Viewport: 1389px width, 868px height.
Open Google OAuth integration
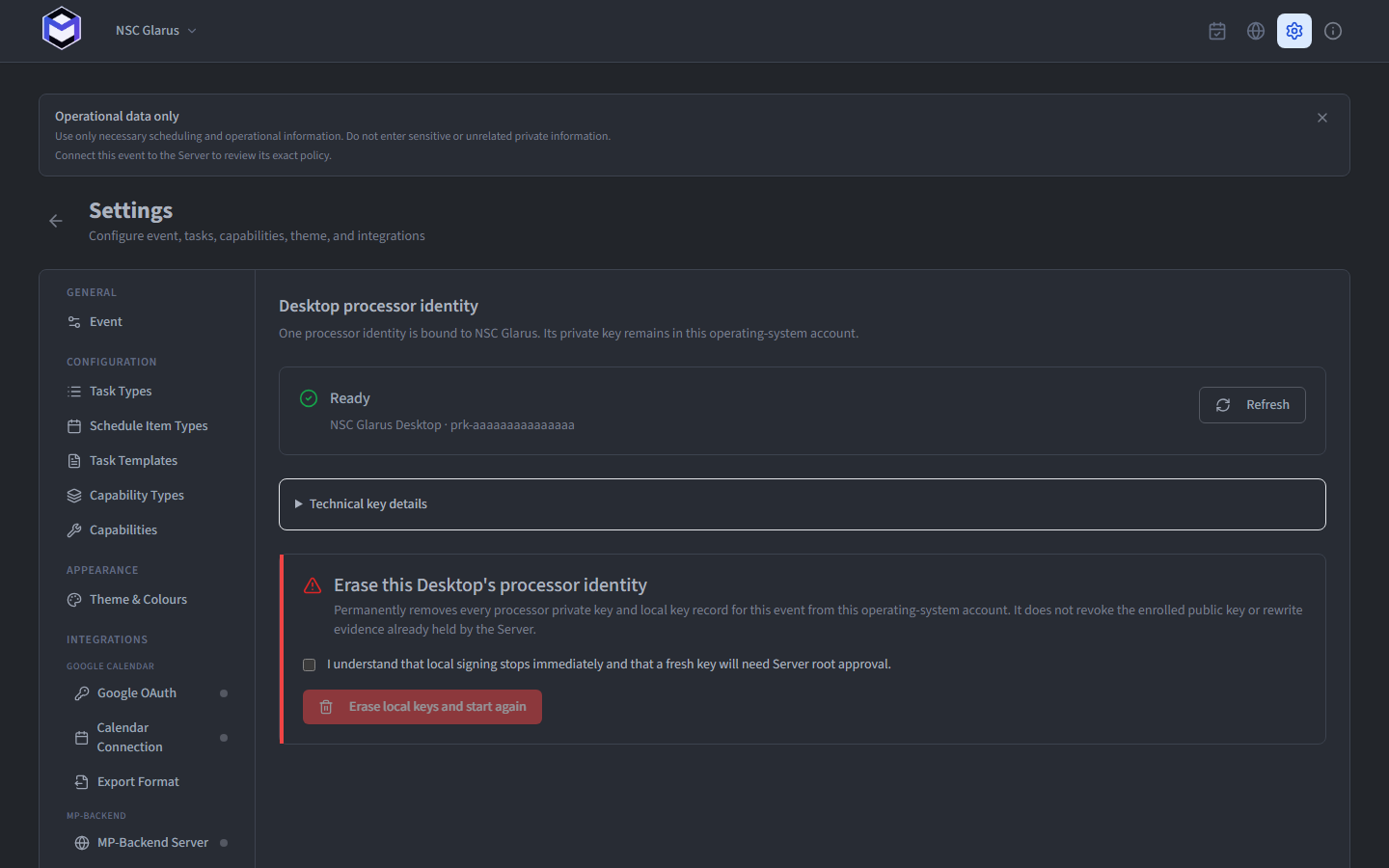(150, 693)
